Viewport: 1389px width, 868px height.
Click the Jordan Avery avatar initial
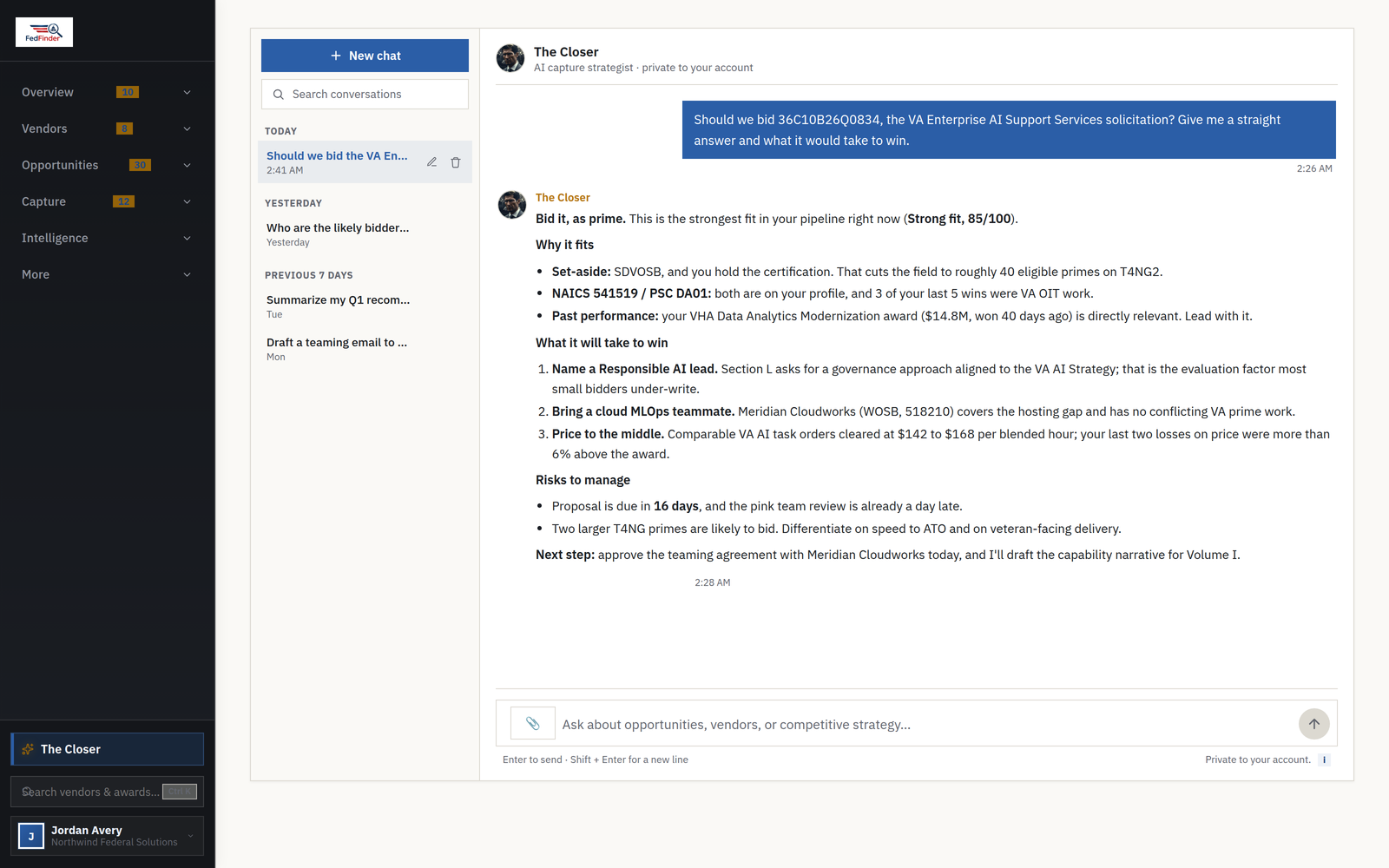[31, 836]
